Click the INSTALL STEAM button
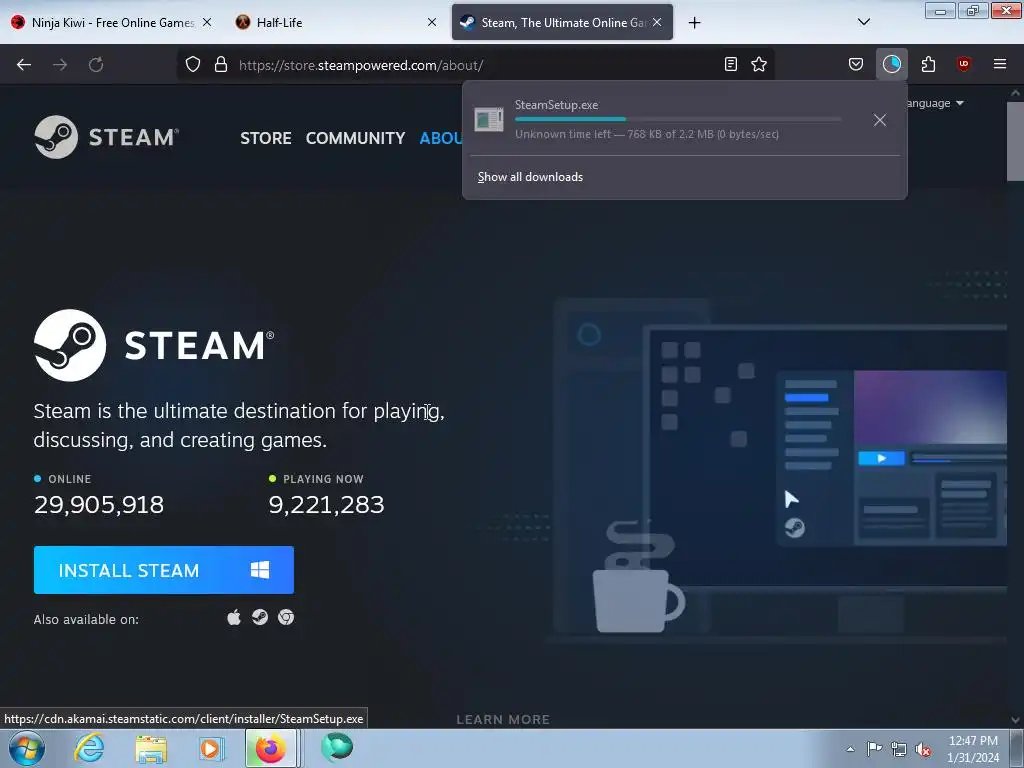The image size is (1024, 768). click(164, 570)
